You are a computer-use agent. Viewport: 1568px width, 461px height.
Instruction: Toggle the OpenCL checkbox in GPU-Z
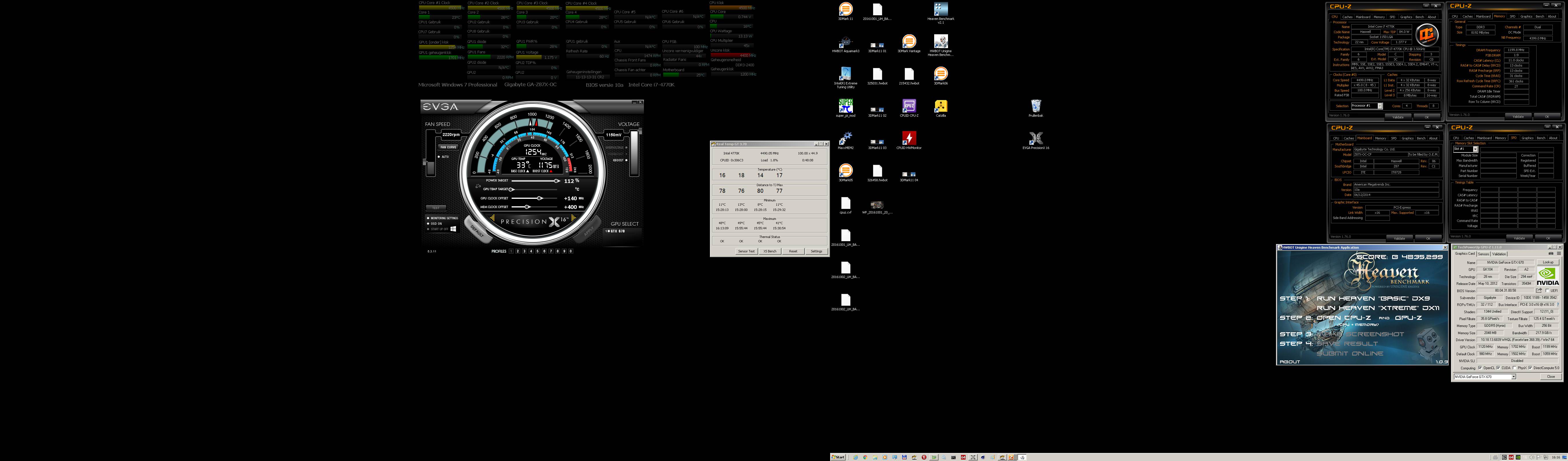[1480, 367]
